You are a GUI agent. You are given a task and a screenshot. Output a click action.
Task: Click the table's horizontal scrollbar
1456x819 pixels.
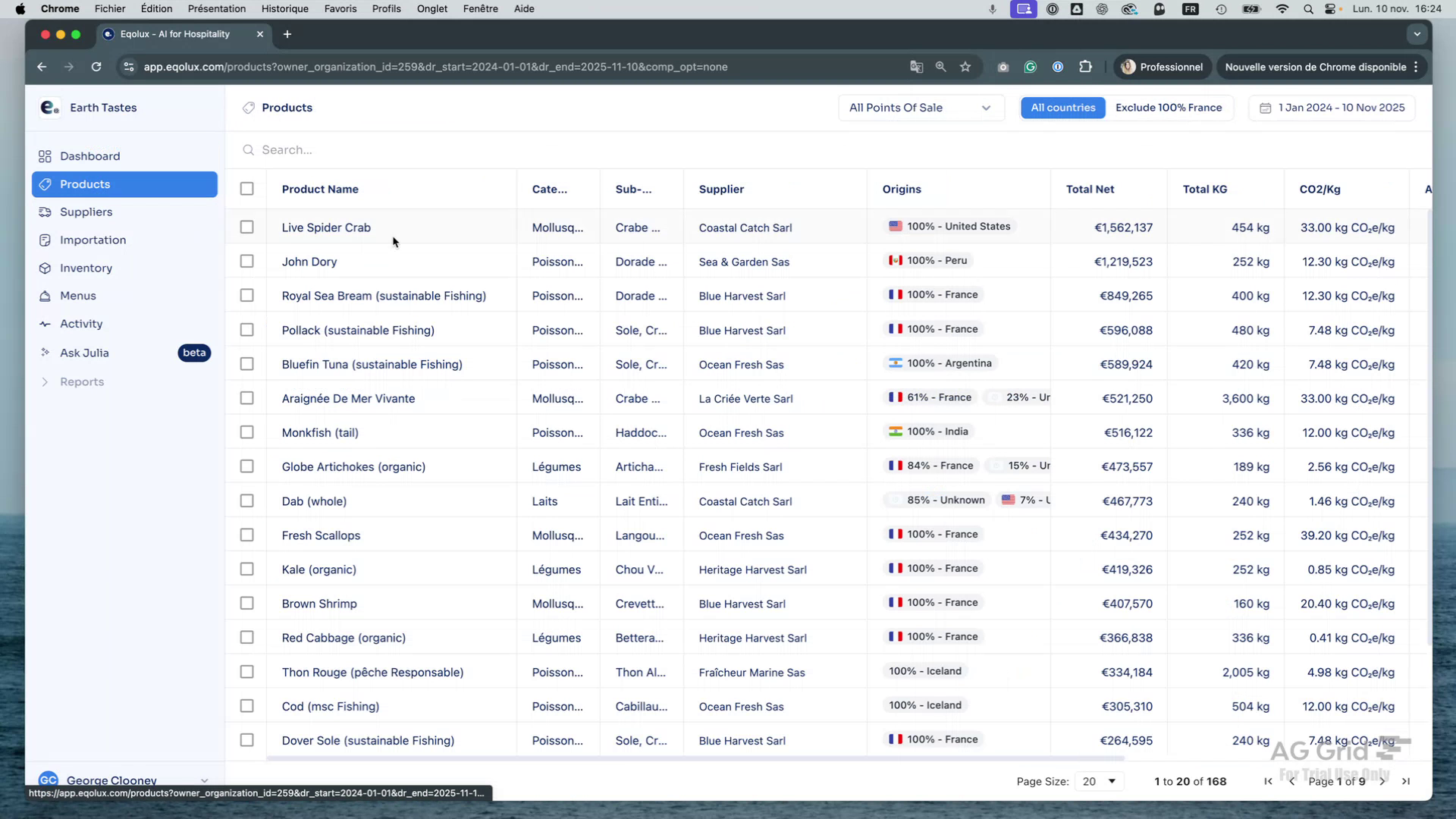pos(682,758)
